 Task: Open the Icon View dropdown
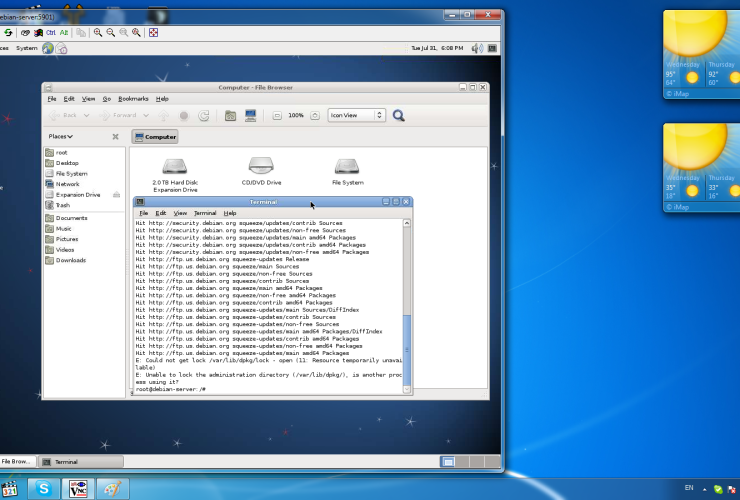[x=357, y=116]
